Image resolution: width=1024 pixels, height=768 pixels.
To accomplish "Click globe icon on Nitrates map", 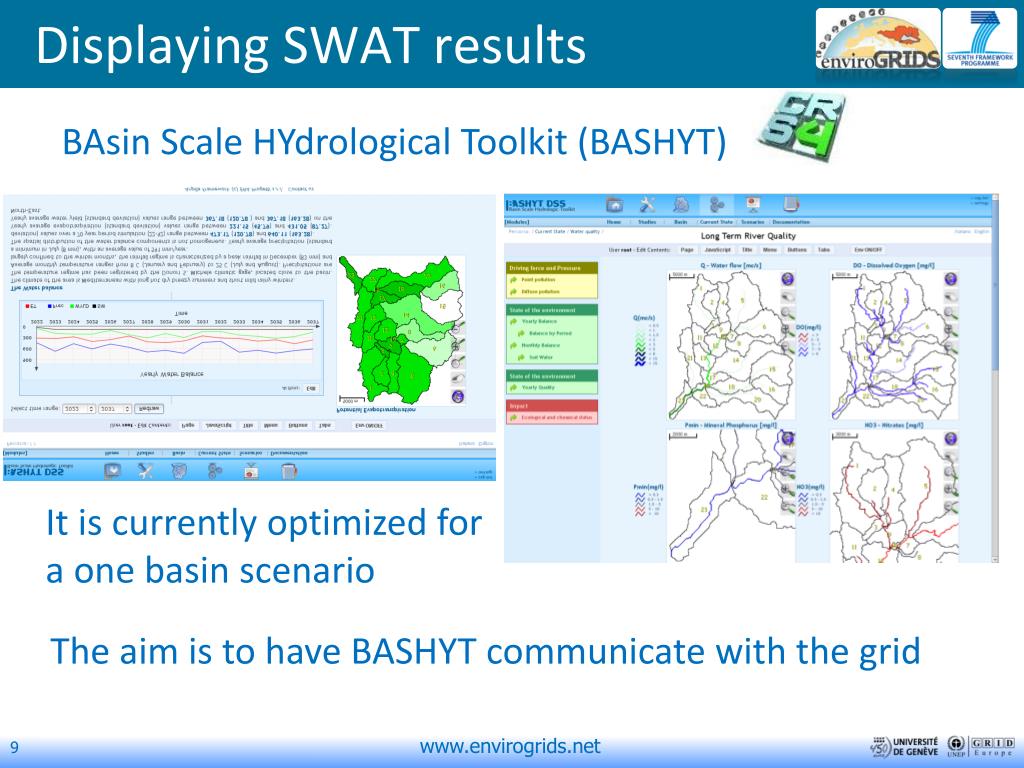I will click(951, 438).
